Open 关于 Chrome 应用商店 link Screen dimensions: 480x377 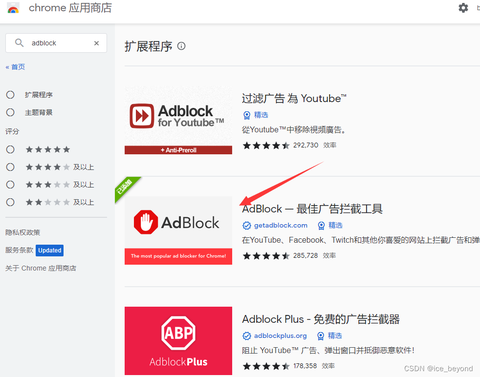tap(41, 268)
